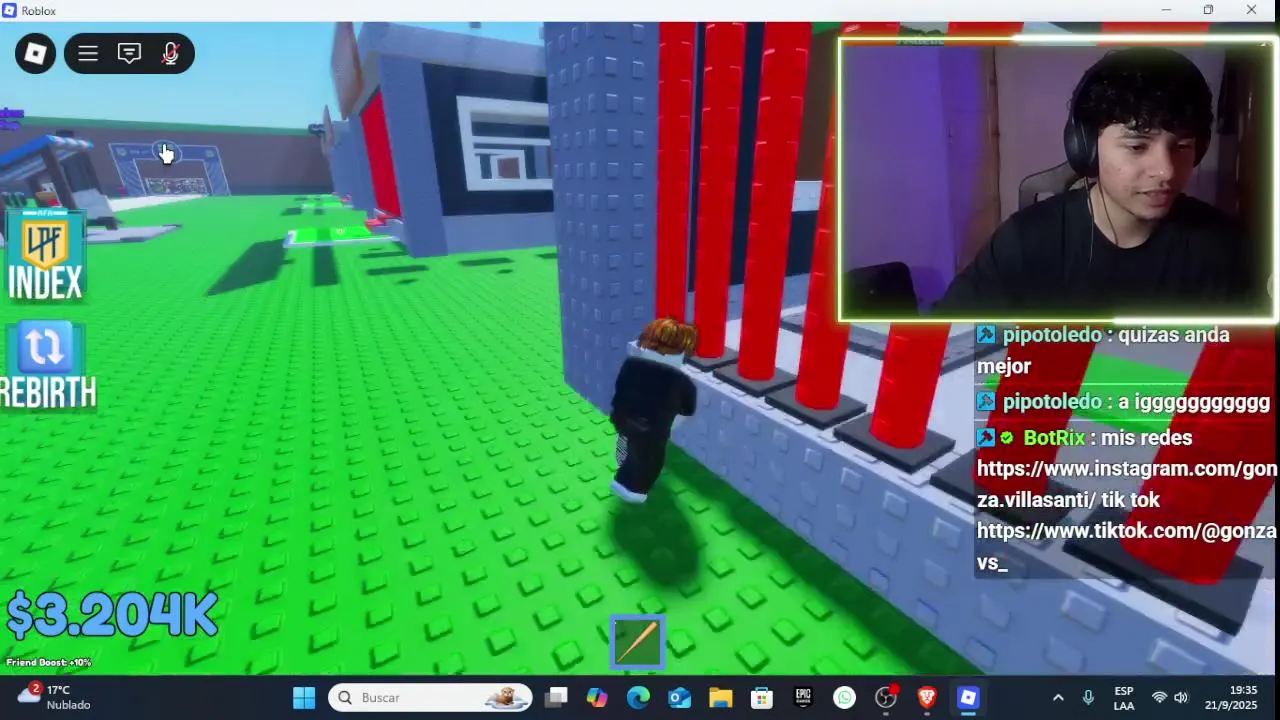Expand the hidden system tray icons

pyautogui.click(x=1058, y=698)
